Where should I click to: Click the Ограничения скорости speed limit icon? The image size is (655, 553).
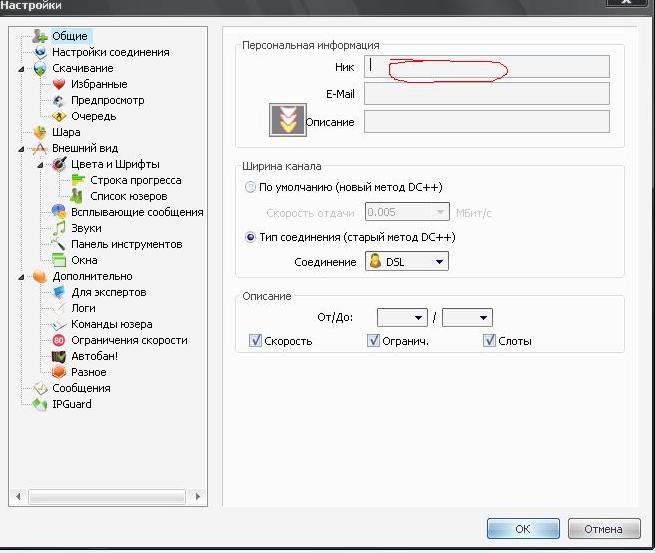pyautogui.click(x=59, y=340)
